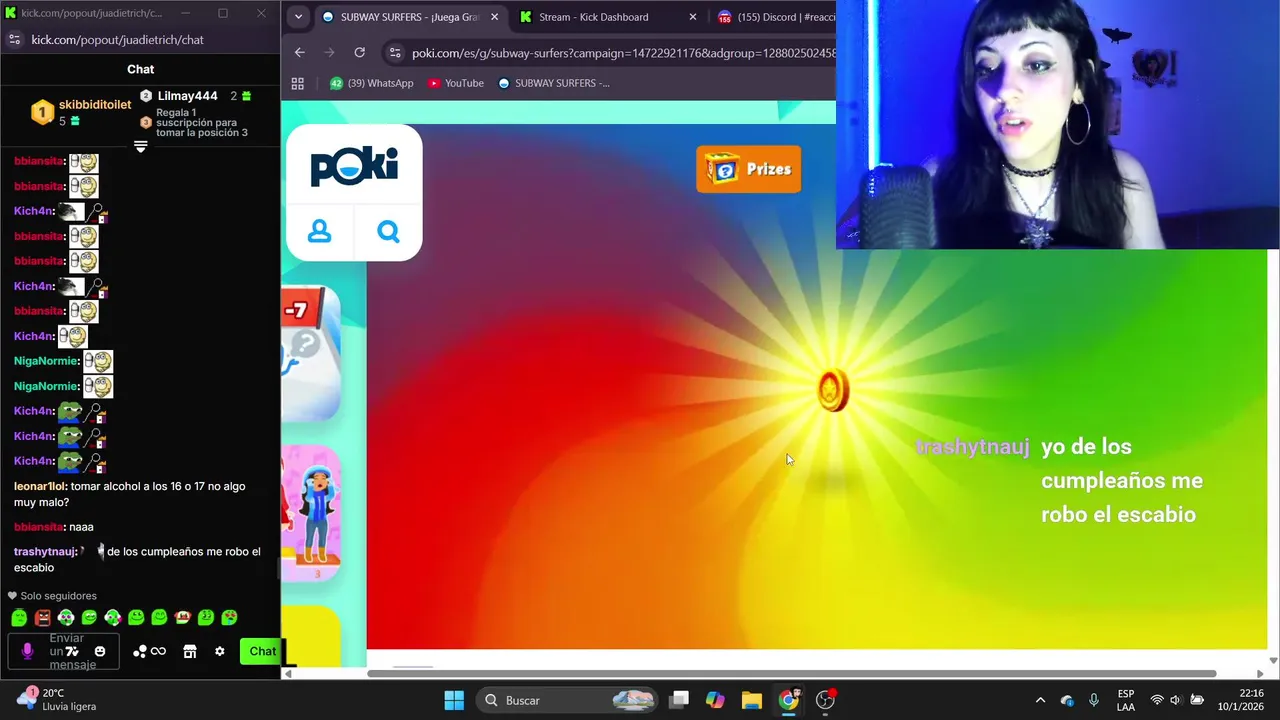Reload the Poki page
This screenshot has height=720, width=1280.
pyautogui.click(x=359, y=52)
